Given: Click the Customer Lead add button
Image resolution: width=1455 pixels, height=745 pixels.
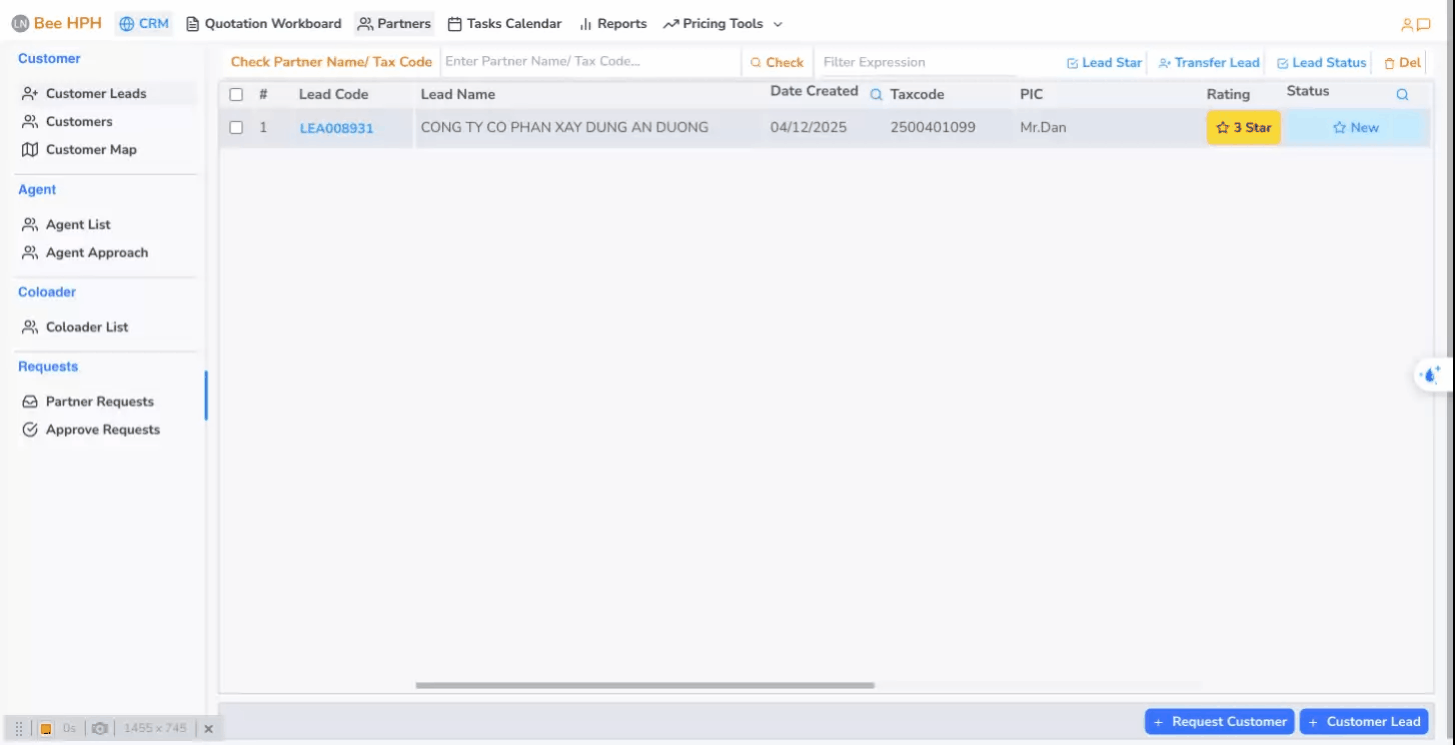Looking at the screenshot, I should 1363,722.
